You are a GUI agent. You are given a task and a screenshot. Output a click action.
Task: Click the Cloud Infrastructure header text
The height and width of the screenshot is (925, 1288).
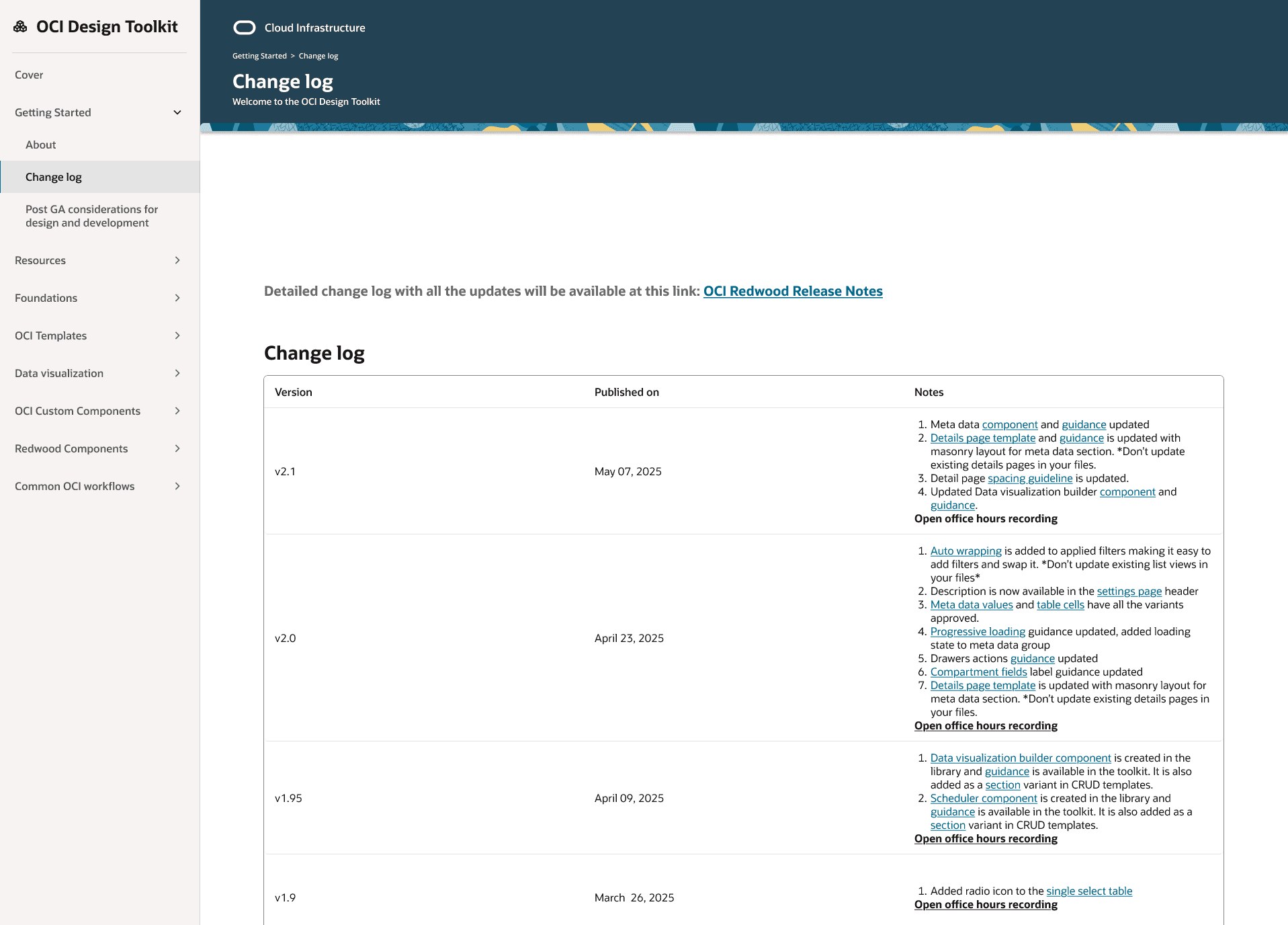pos(315,28)
